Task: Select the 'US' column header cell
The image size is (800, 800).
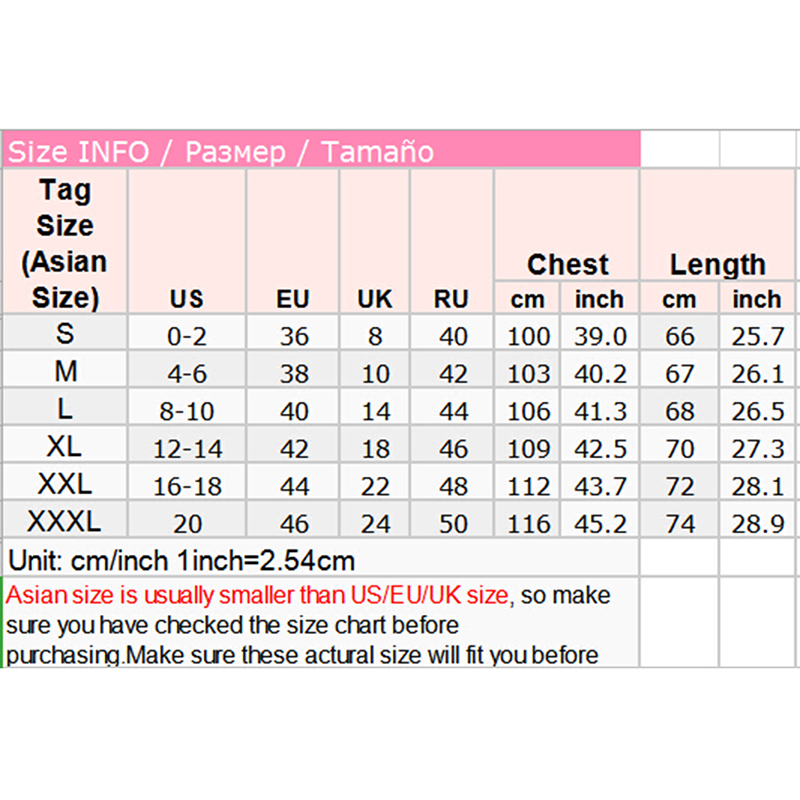Action: [186, 298]
